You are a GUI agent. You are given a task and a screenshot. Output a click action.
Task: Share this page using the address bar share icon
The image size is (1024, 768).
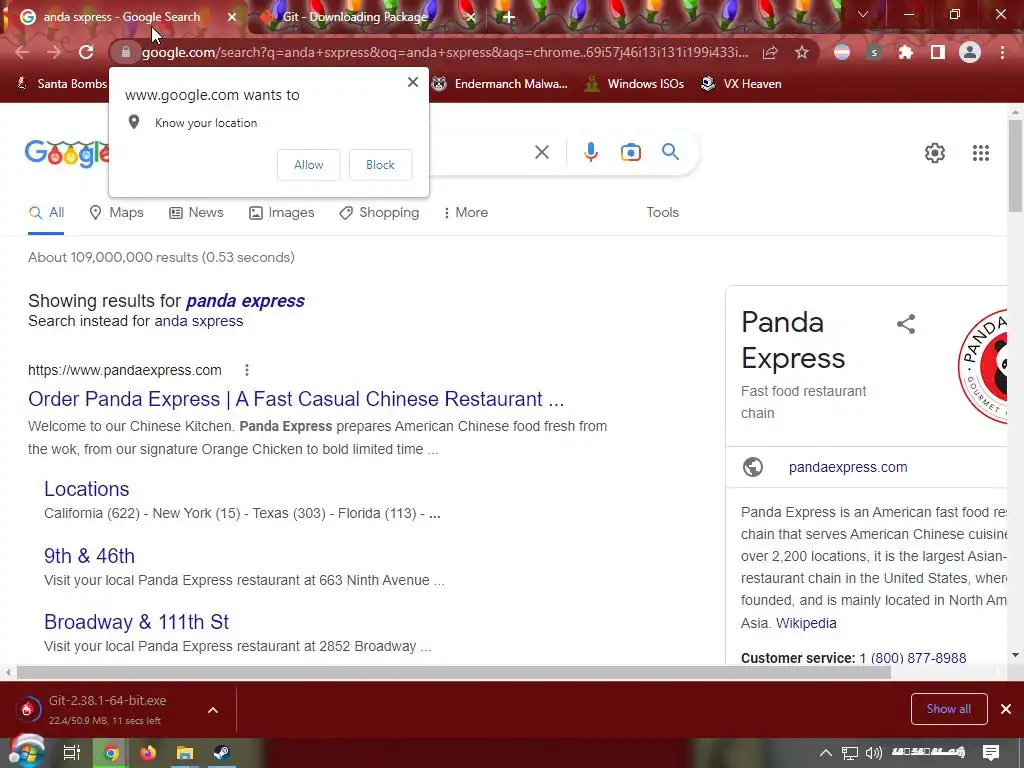770,52
